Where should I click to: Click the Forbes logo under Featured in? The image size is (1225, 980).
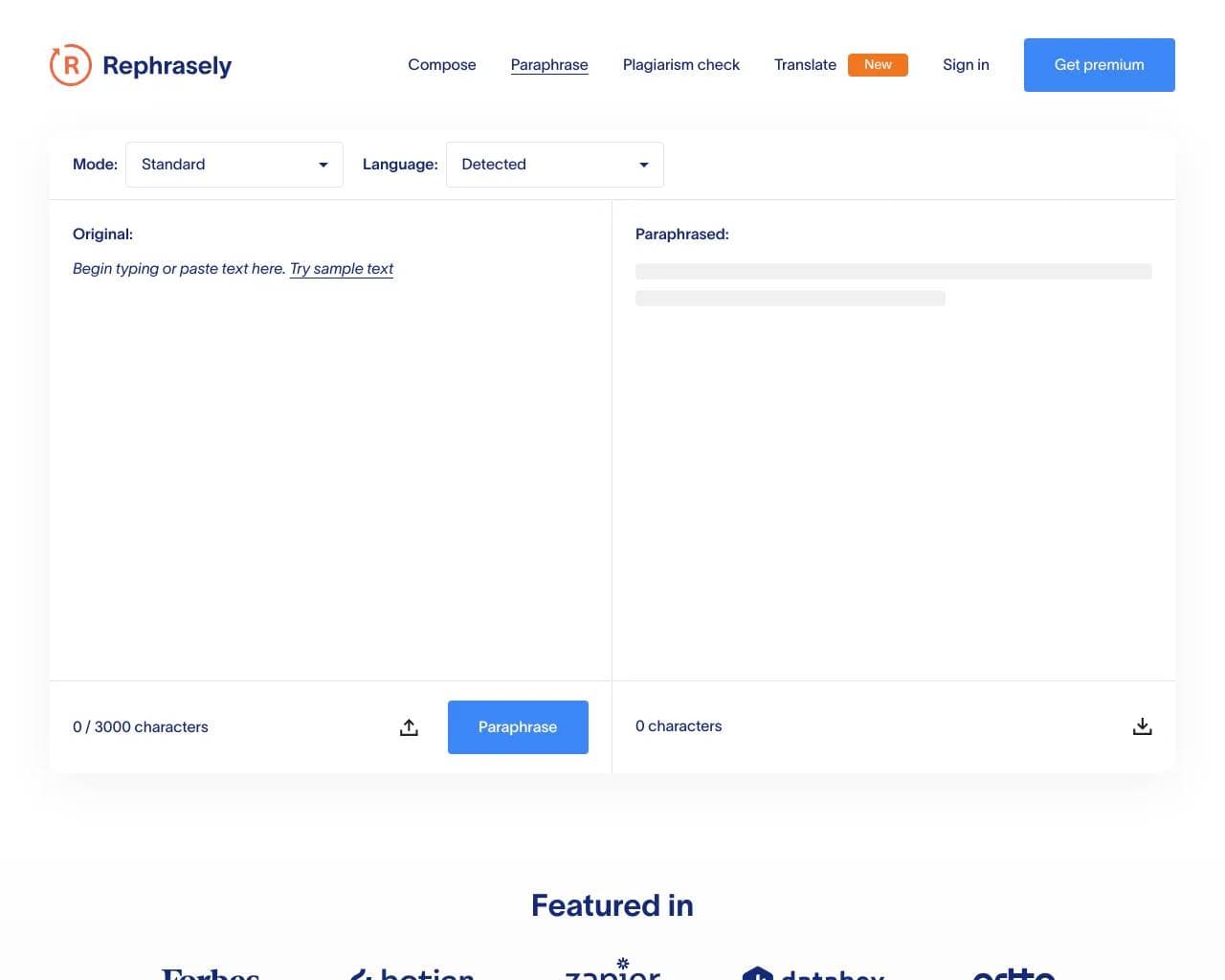pos(211,973)
